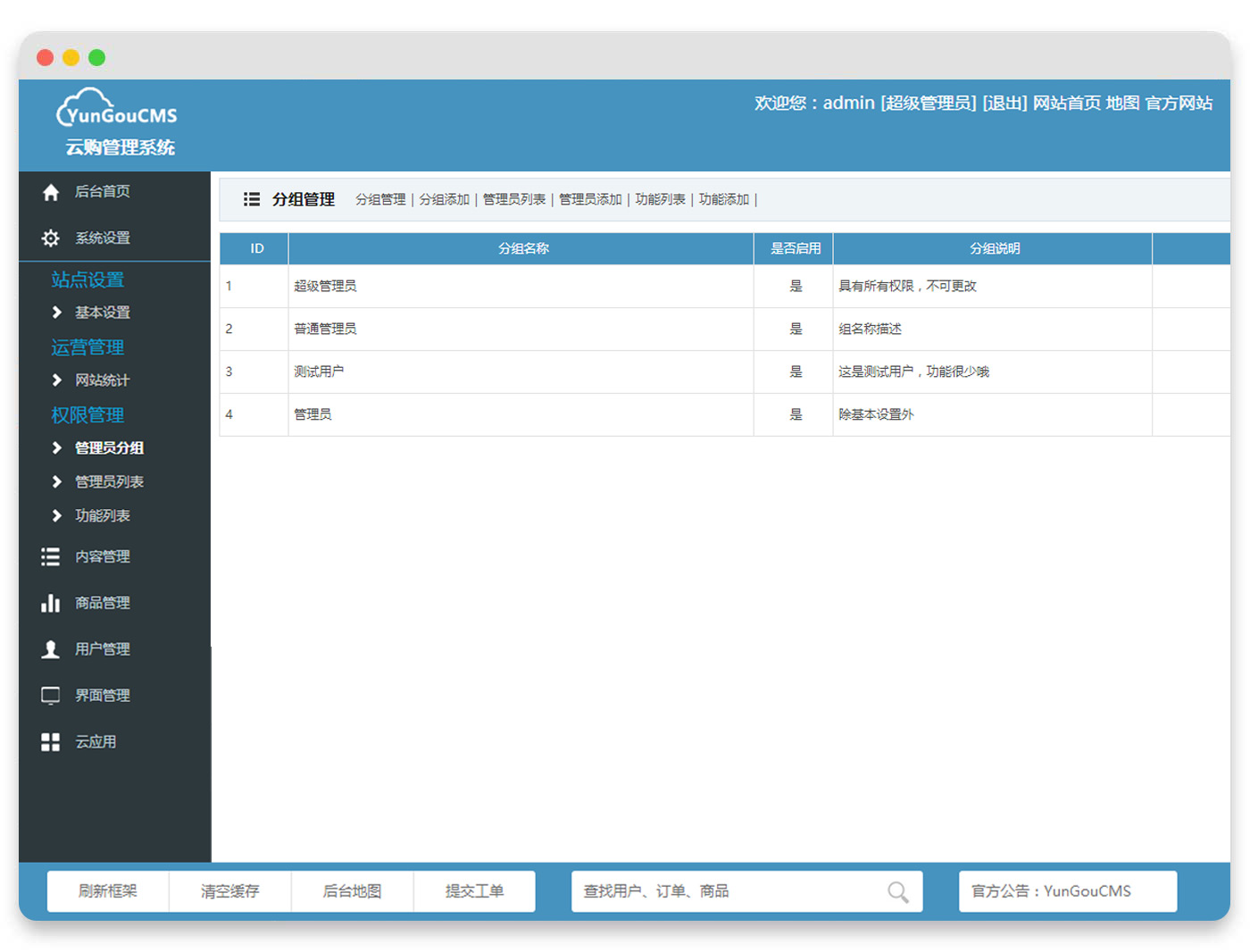Focus the 查找用户、订单、商品 search field
The height and width of the screenshot is (952, 1250).
pos(746,892)
